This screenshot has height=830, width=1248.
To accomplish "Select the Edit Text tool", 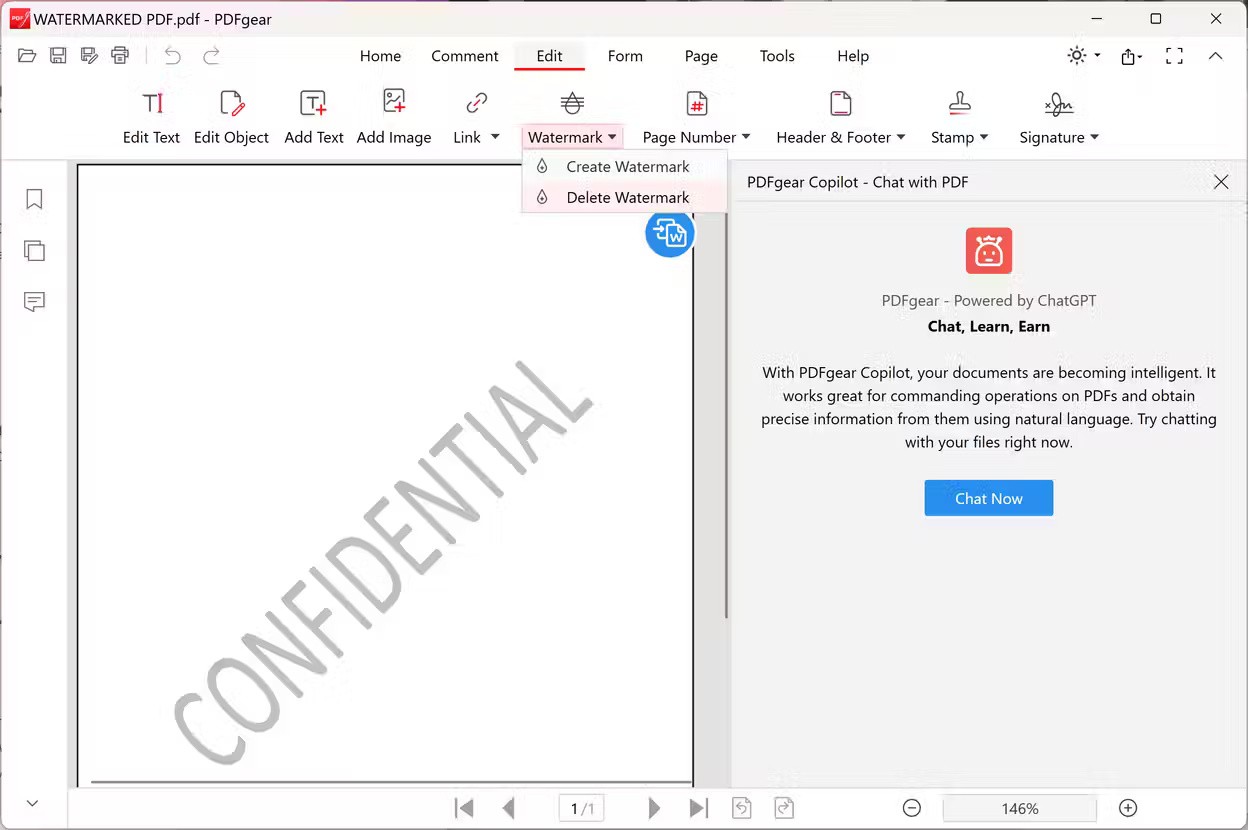I will pyautogui.click(x=151, y=117).
